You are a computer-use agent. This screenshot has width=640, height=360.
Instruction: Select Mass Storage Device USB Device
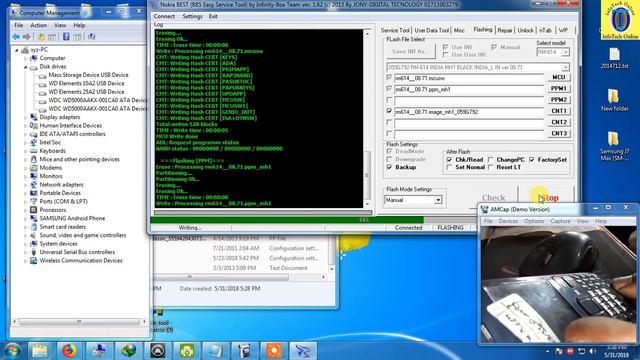[88, 75]
